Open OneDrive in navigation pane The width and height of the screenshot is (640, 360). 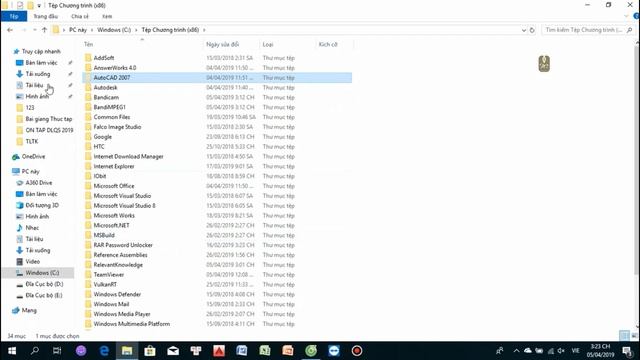[x=33, y=157]
